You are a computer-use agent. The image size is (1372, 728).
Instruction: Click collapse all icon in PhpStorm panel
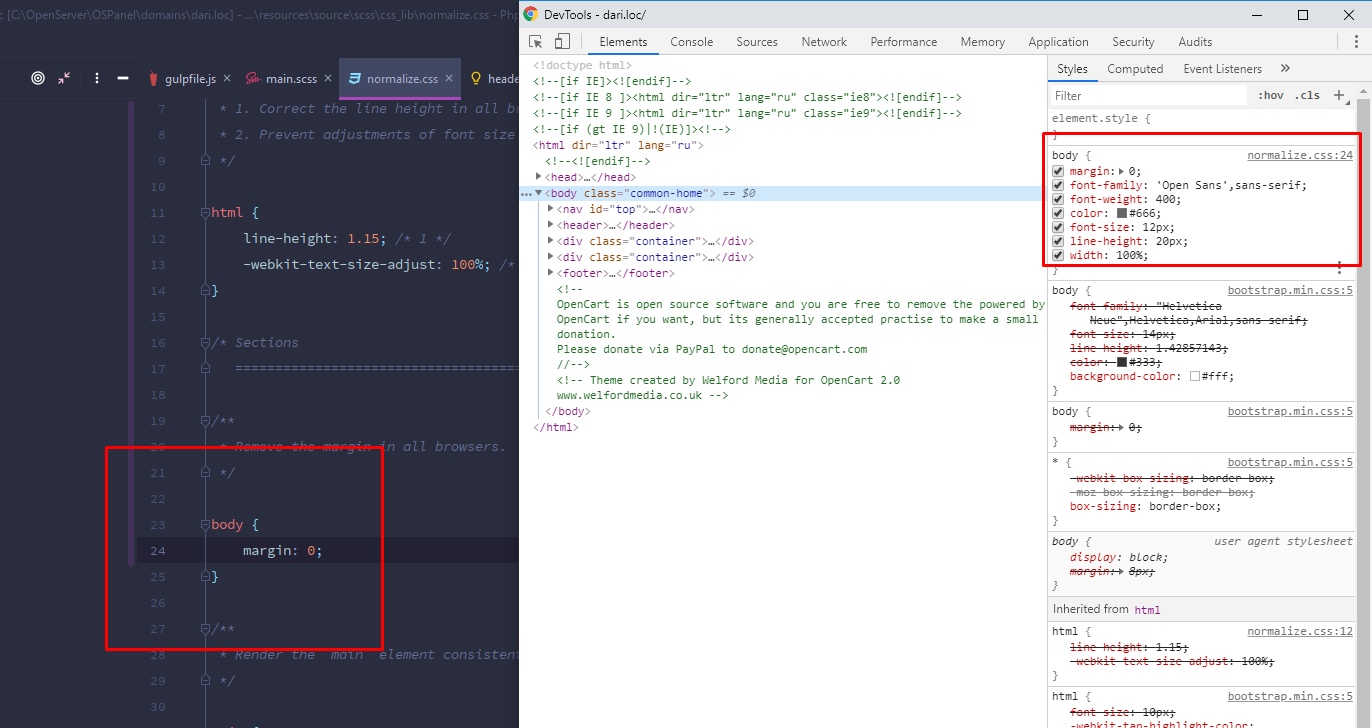coord(64,78)
